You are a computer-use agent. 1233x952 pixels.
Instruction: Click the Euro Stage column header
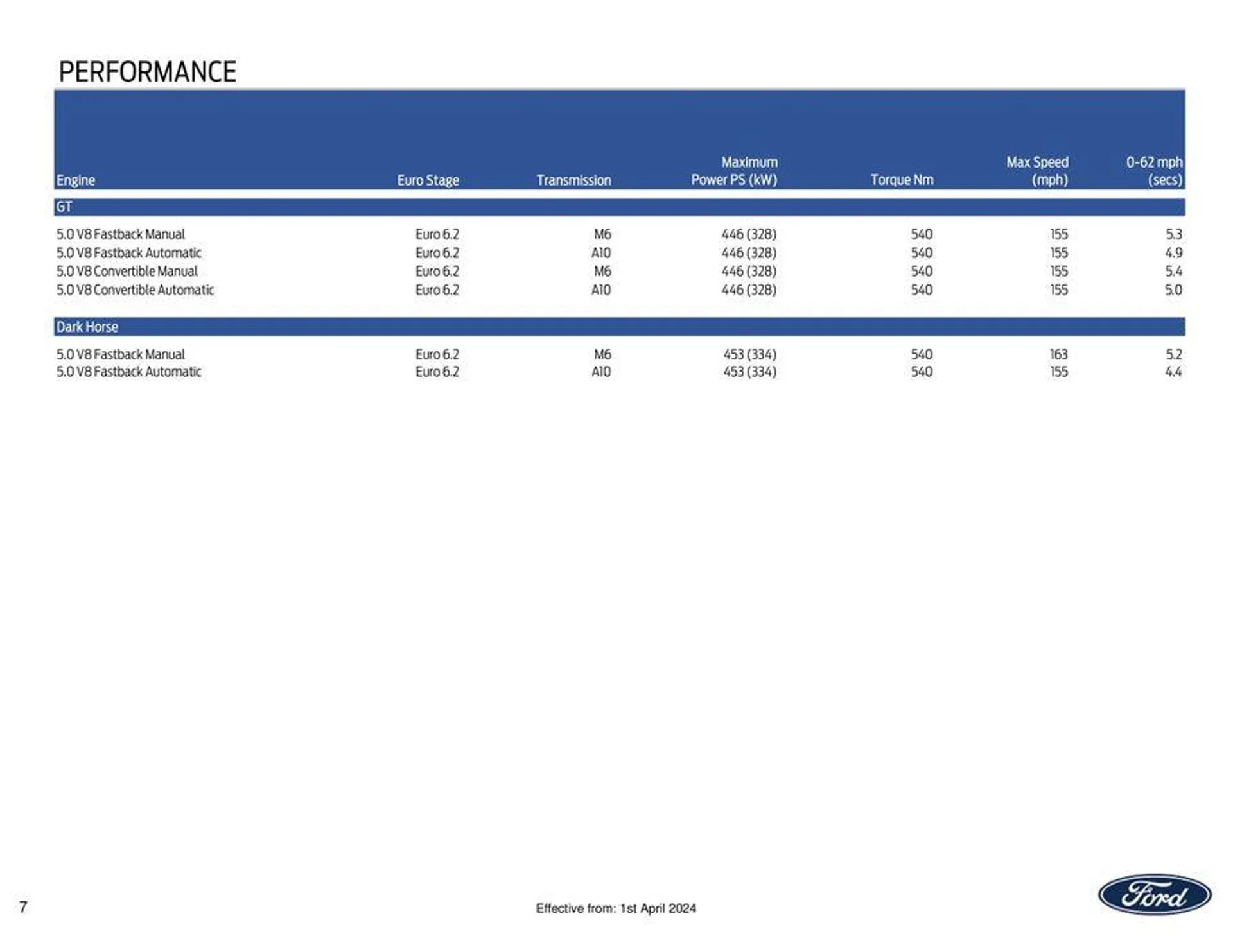click(x=428, y=180)
